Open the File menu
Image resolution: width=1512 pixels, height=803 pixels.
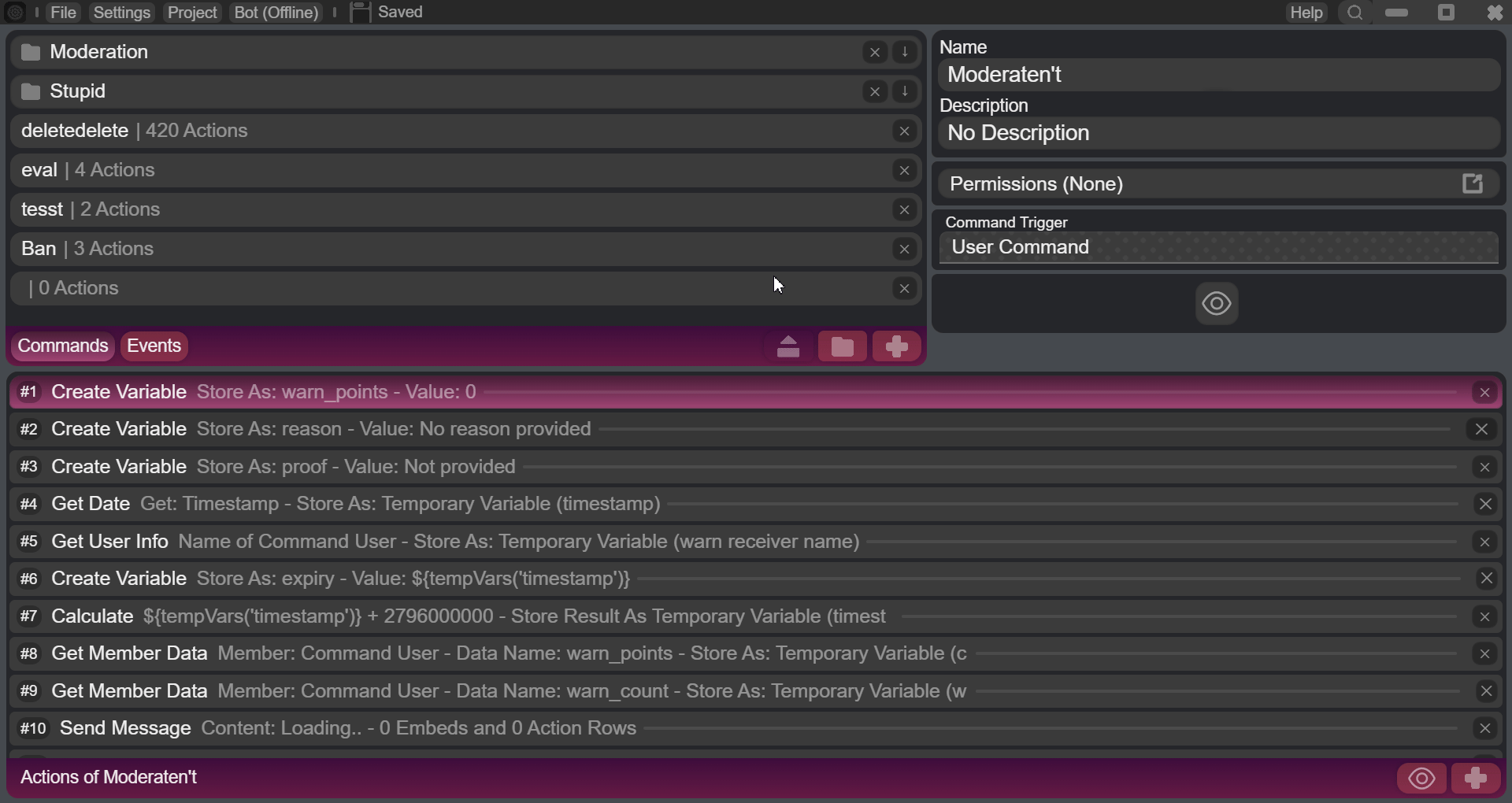(63, 13)
